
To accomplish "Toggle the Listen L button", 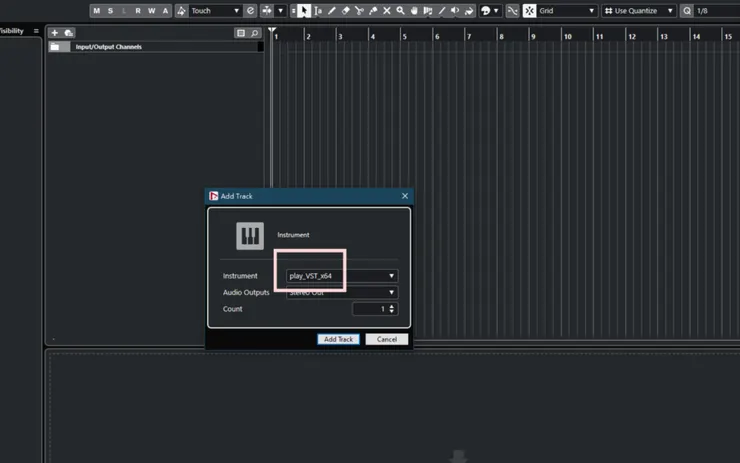I will click(124, 10).
